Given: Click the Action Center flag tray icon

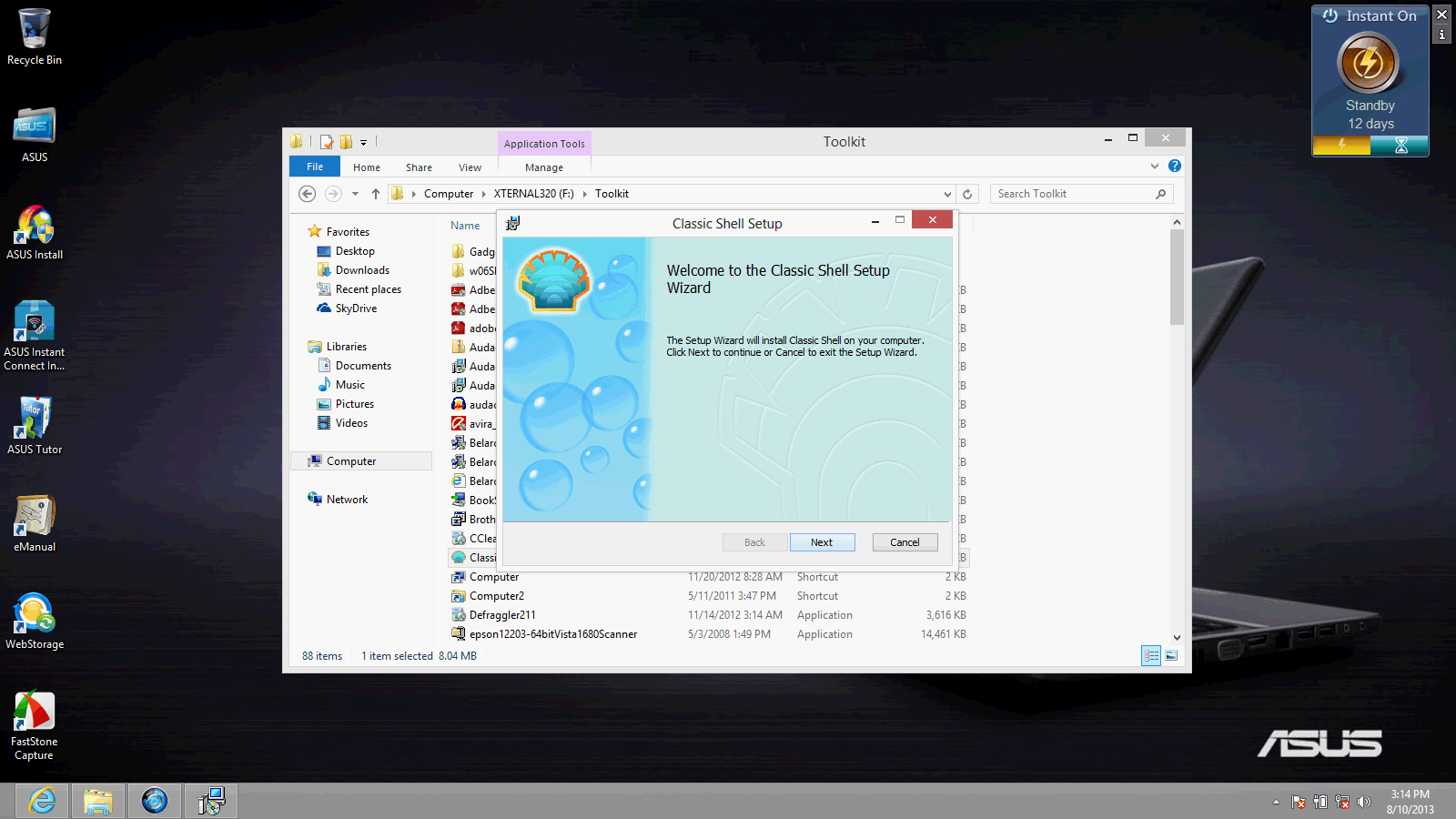Looking at the screenshot, I should click(1299, 802).
